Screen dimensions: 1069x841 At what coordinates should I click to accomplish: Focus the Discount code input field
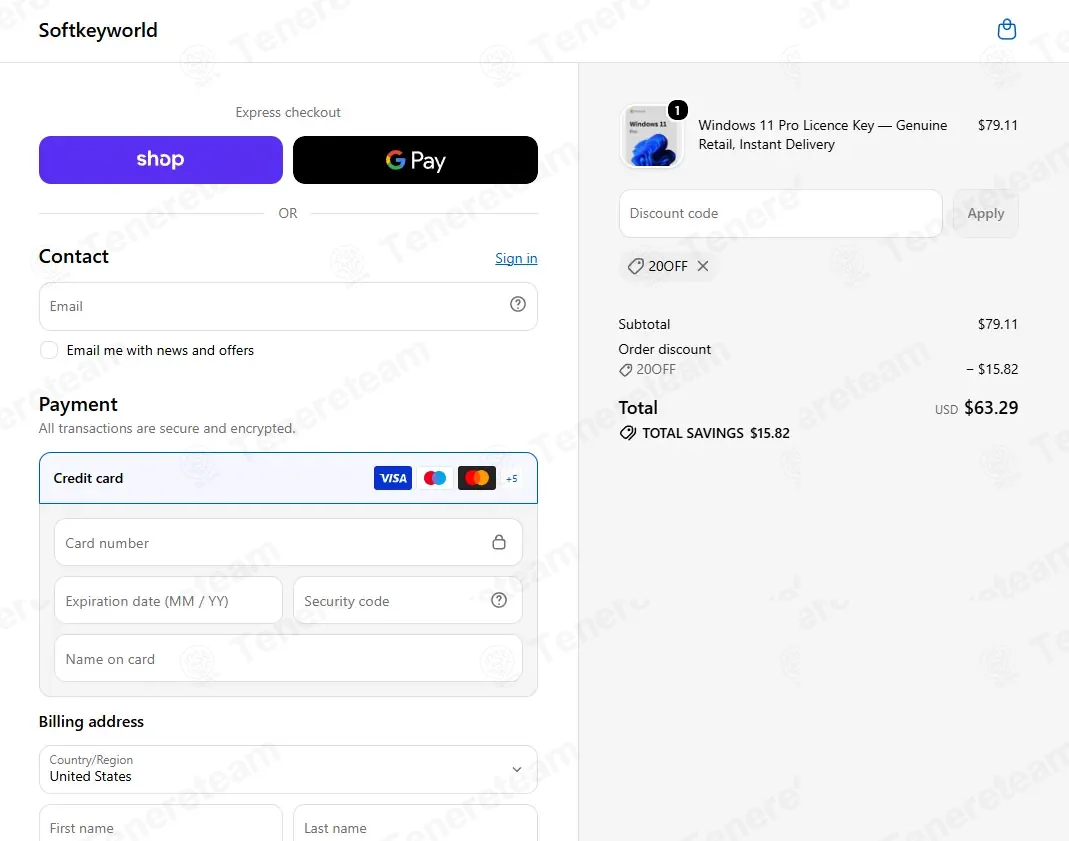point(781,213)
